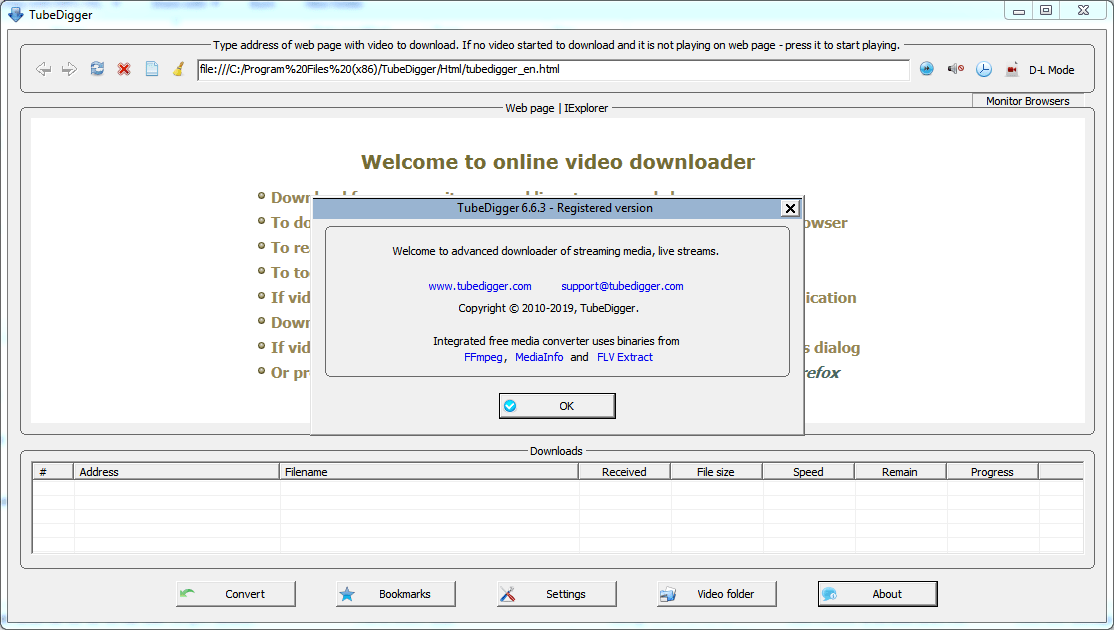Screen dimensions: 1114x630
Task: Click the back navigation arrow icon
Action: click(x=43, y=69)
